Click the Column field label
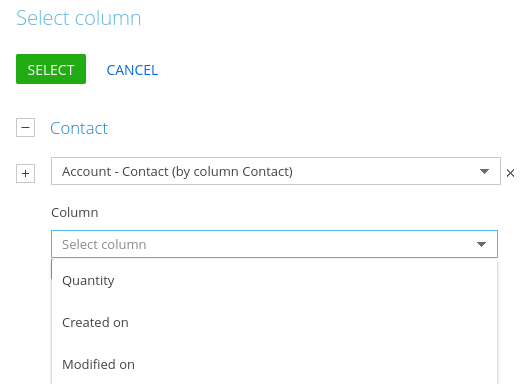This screenshot has height=384, width=525. click(75, 213)
